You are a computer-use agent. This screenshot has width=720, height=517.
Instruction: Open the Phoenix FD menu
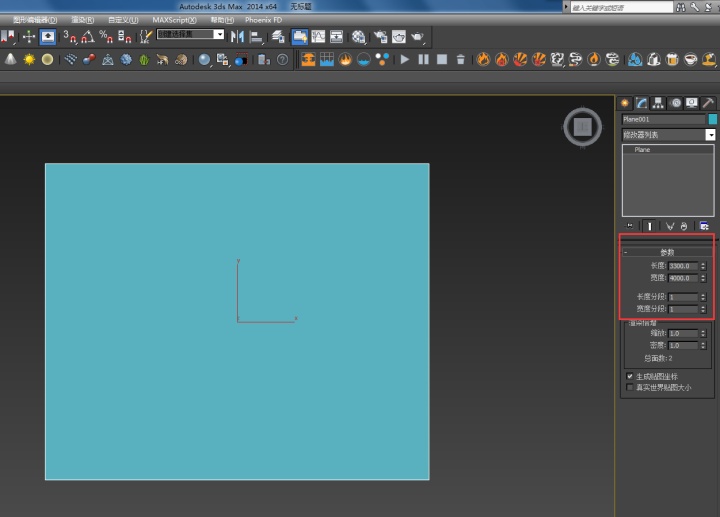(264, 20)
